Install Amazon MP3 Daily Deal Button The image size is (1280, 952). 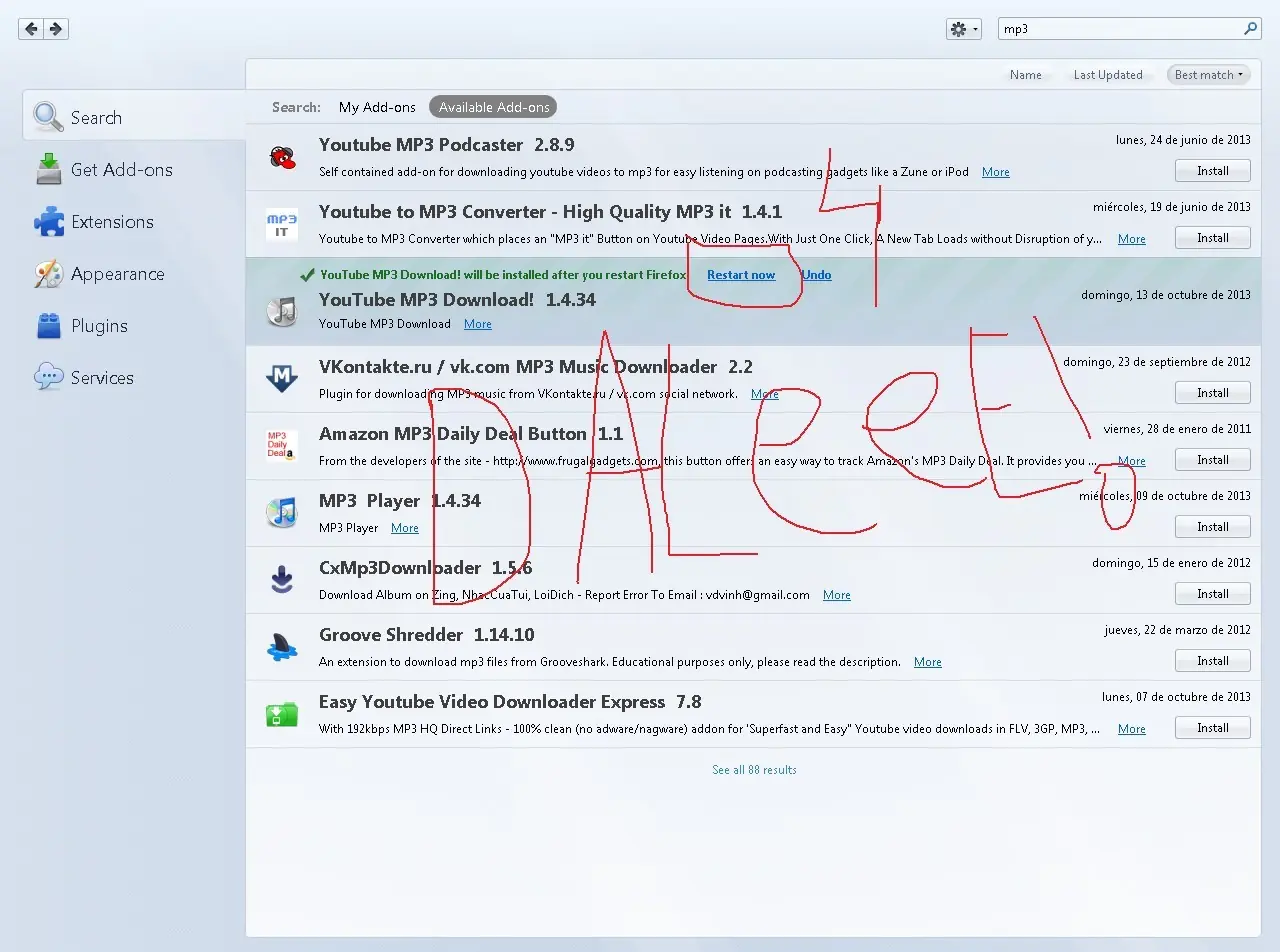point(1212,460)
